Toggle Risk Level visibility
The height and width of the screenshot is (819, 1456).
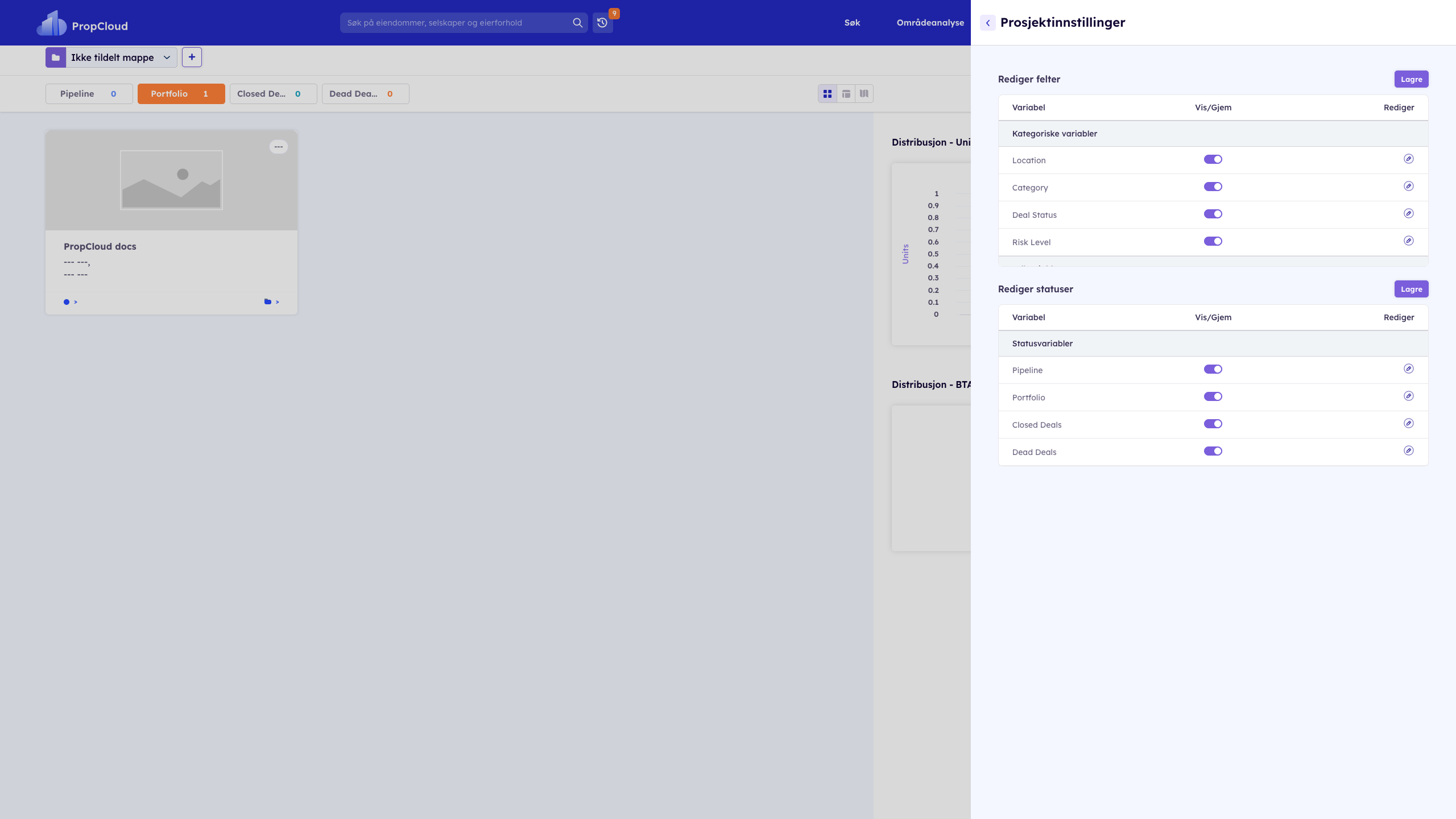tap(1213, 241)
